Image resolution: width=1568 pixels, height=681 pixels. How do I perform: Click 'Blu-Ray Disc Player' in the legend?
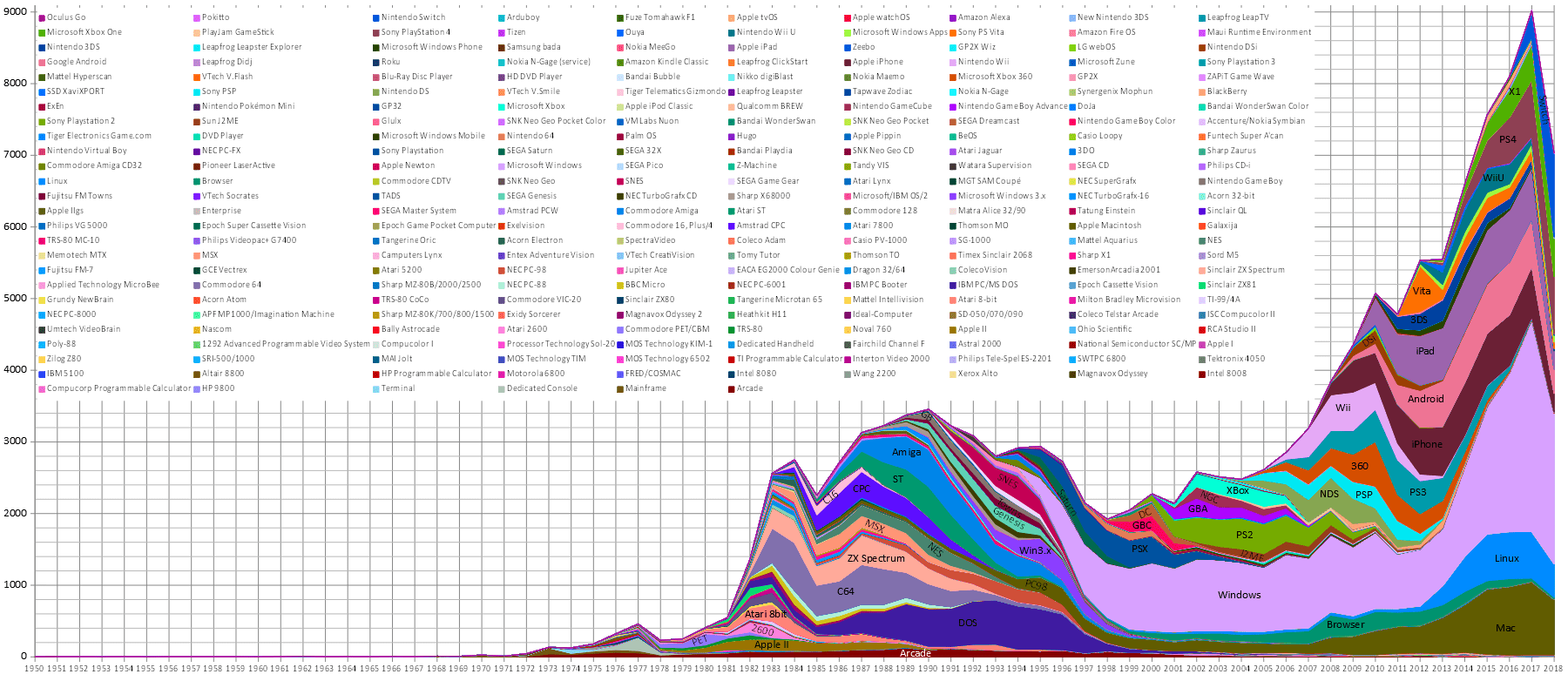coord(417,77)
